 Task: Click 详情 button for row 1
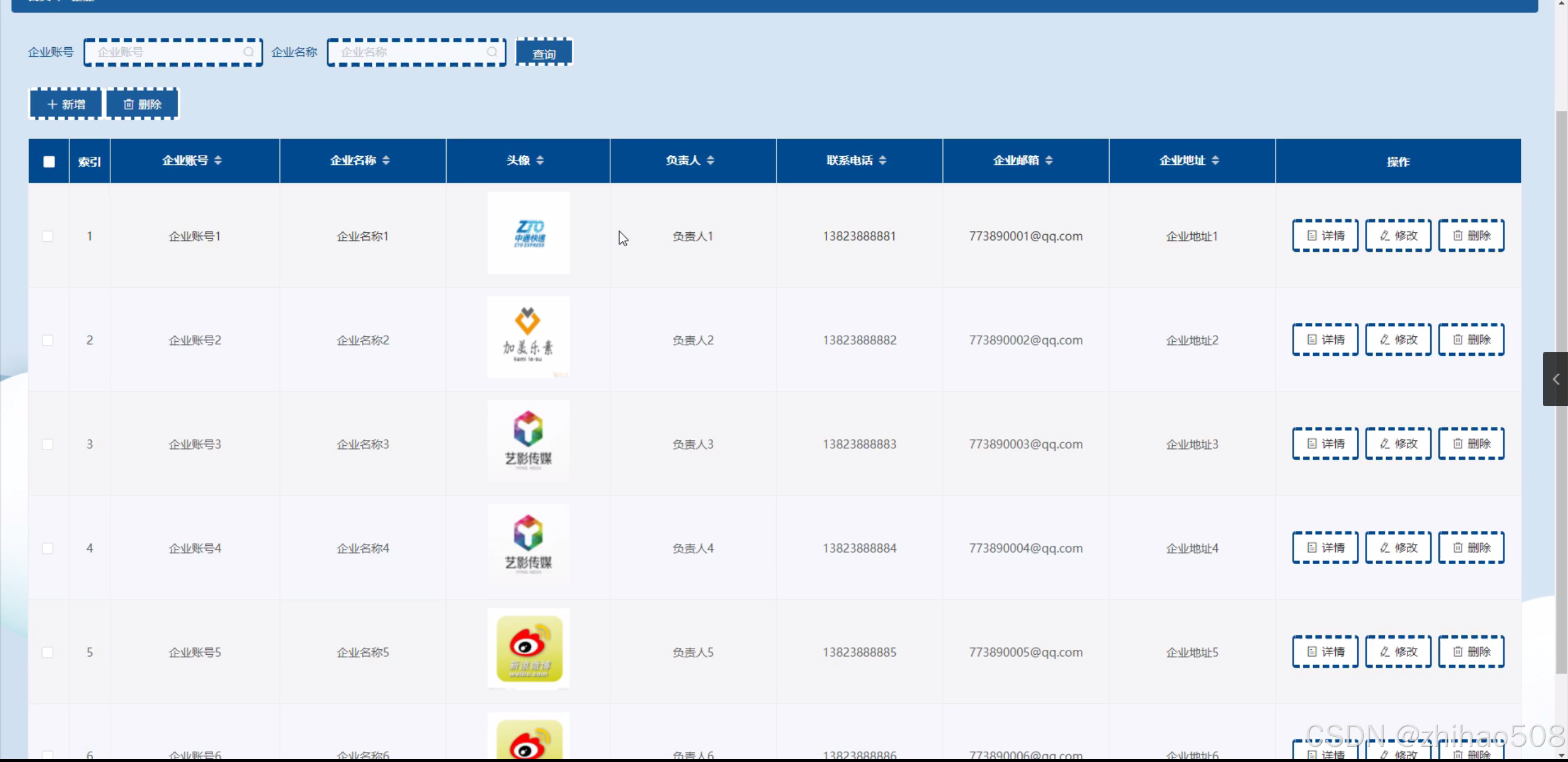pos(1325,236)
